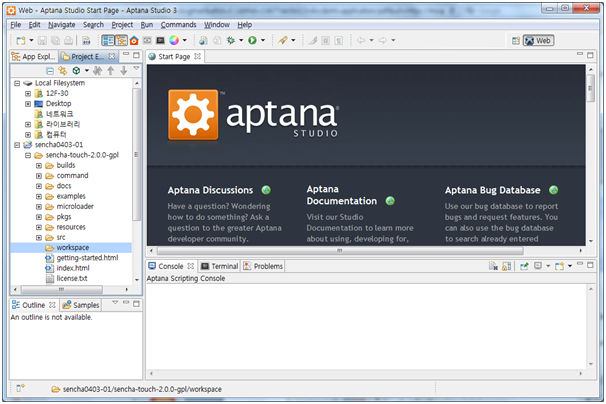606x404 pixels.
Task: Click the status bar fast view icon
Action: [20, 388]
